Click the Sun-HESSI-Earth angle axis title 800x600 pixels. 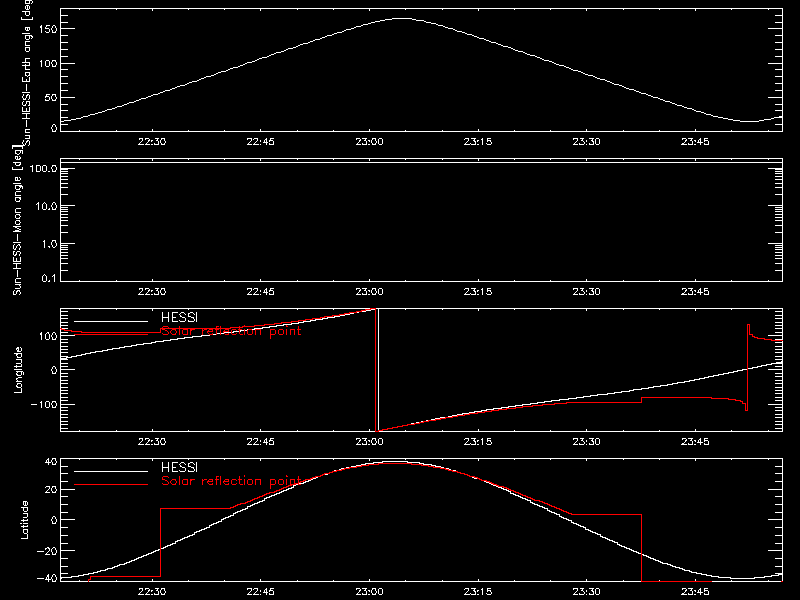coord(27,73)
